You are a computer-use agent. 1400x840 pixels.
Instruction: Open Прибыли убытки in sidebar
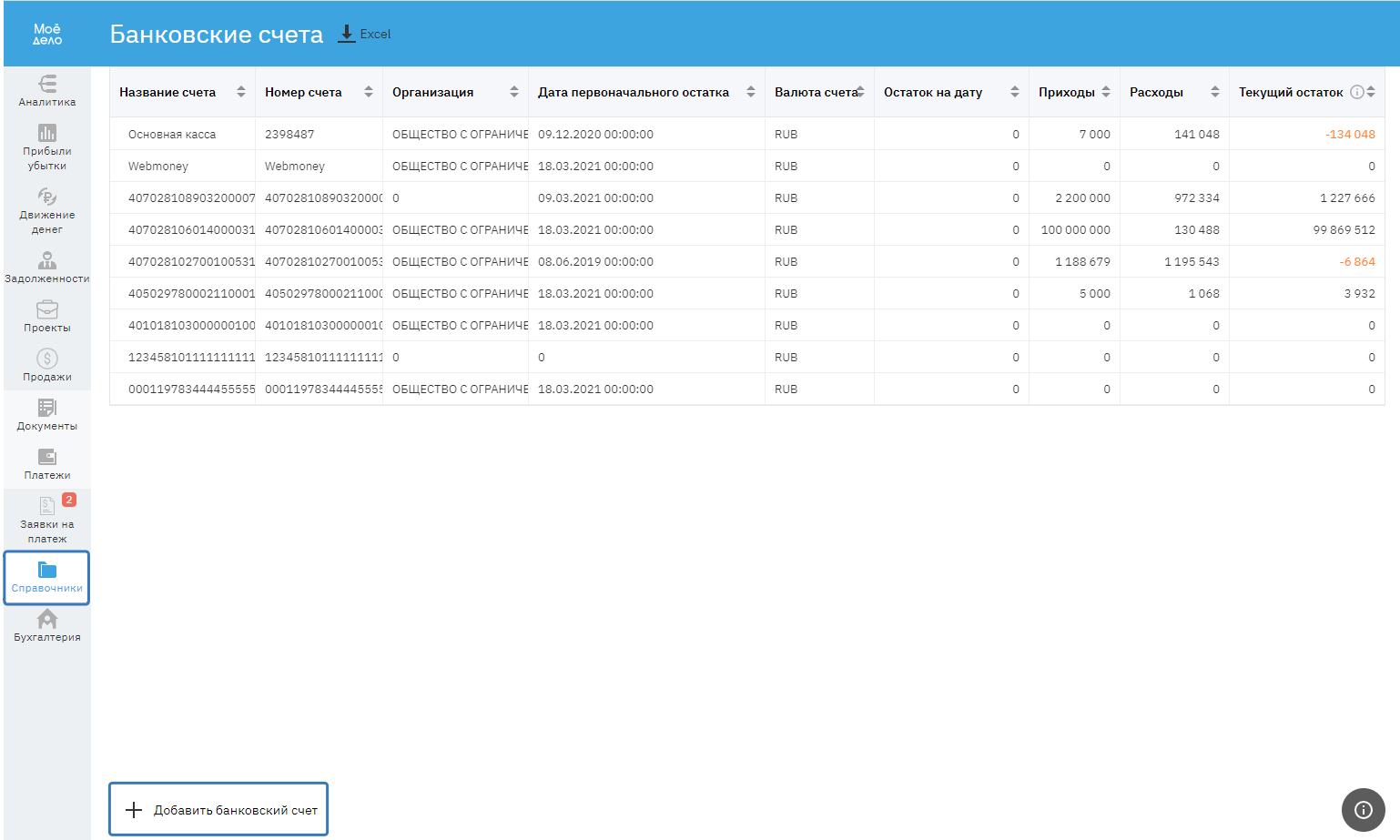click(x=47, y=134)
